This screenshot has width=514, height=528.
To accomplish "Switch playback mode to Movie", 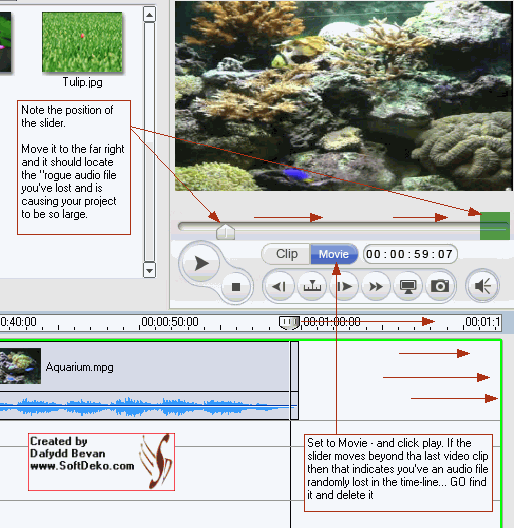I will tap(334, 254).
